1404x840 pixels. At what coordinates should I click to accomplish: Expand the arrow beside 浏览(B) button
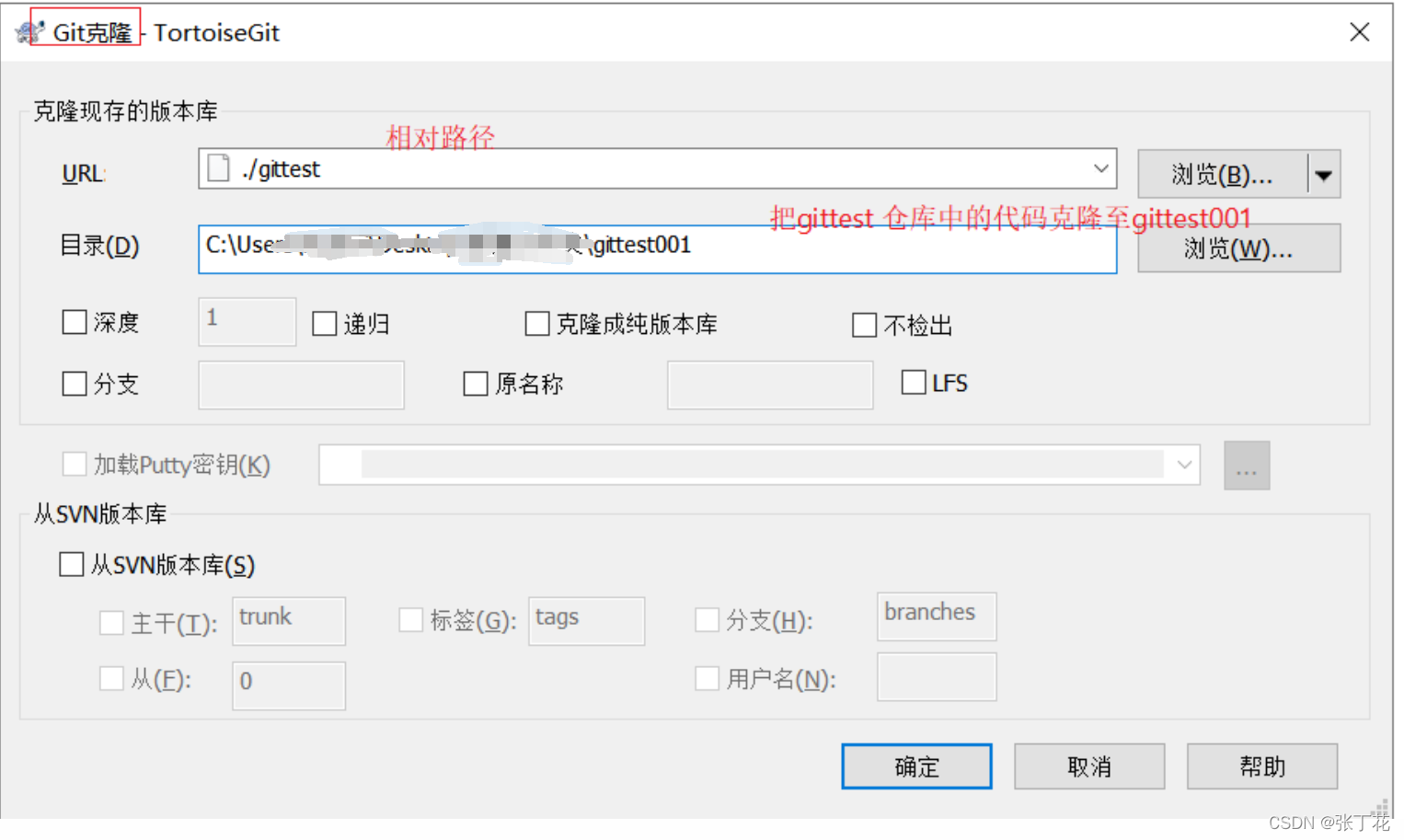point(1324,174)
